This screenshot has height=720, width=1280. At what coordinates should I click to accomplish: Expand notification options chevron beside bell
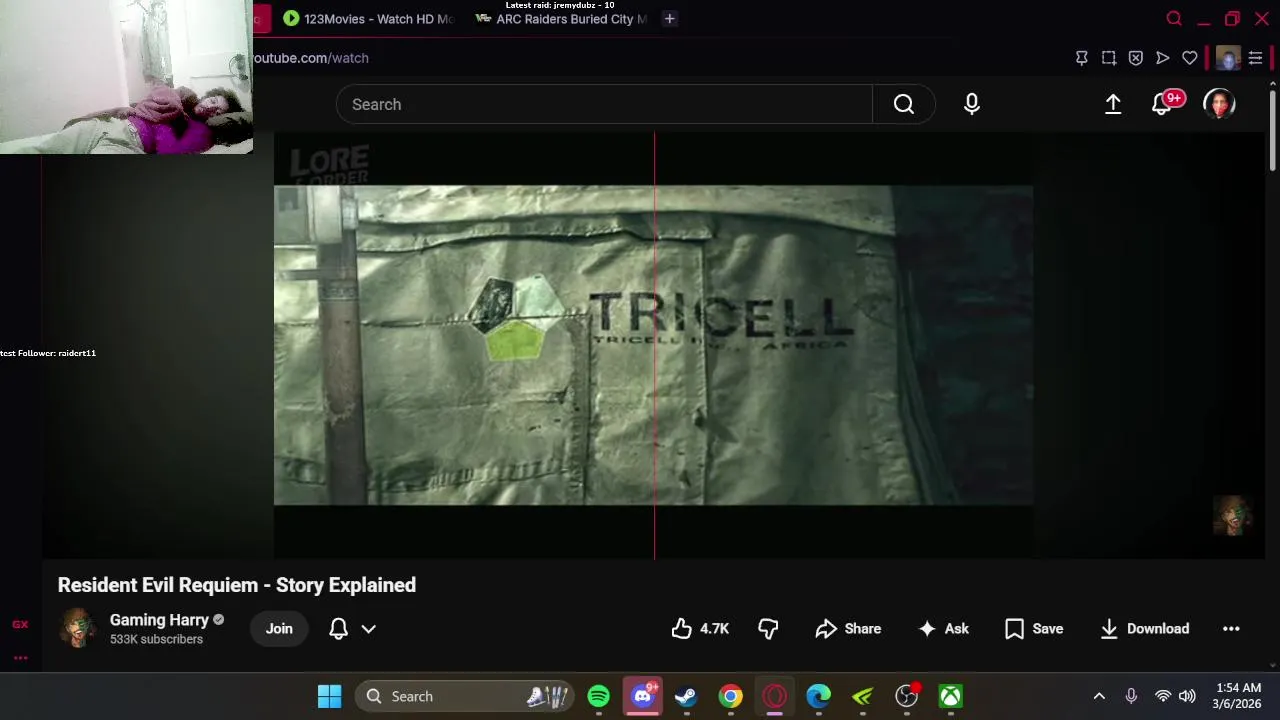[368, 629]
